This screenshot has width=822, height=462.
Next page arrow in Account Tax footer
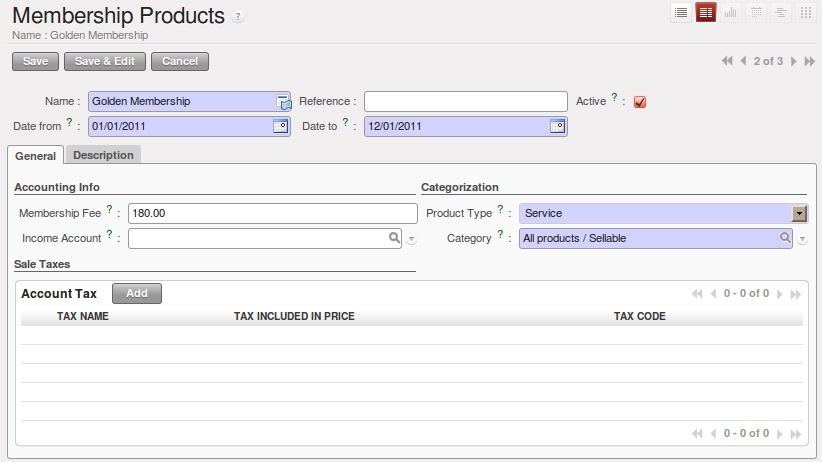(780, 434)
